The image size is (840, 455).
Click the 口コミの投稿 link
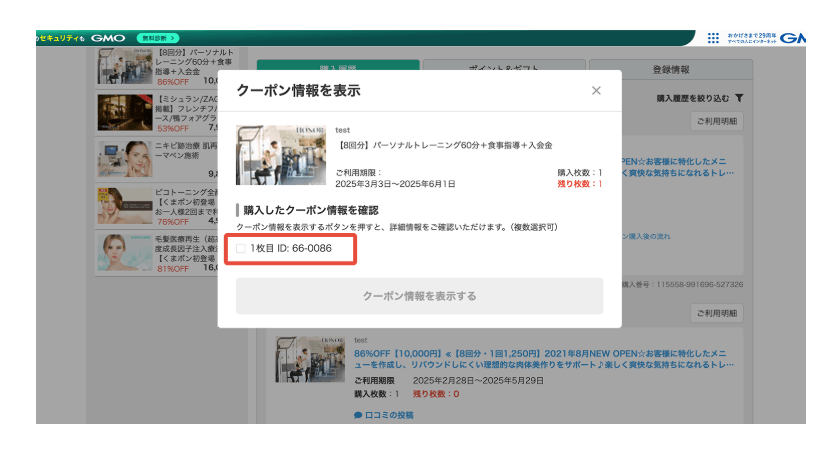pyautogui.click(x=389, y=415)
